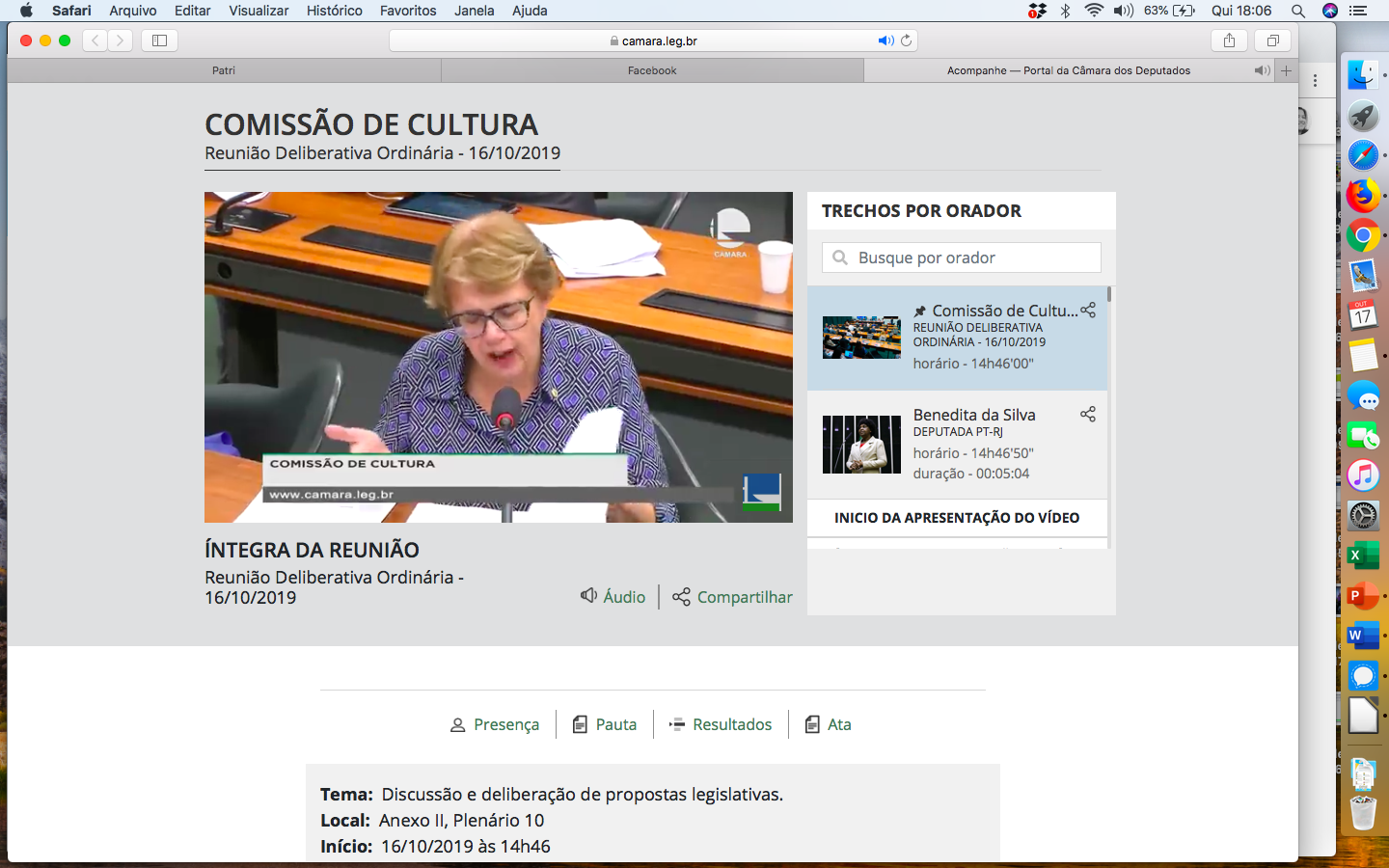This screenshot has width=1389, height=868.
Task: View the Resultados section
Action: (x=721, y=724)
